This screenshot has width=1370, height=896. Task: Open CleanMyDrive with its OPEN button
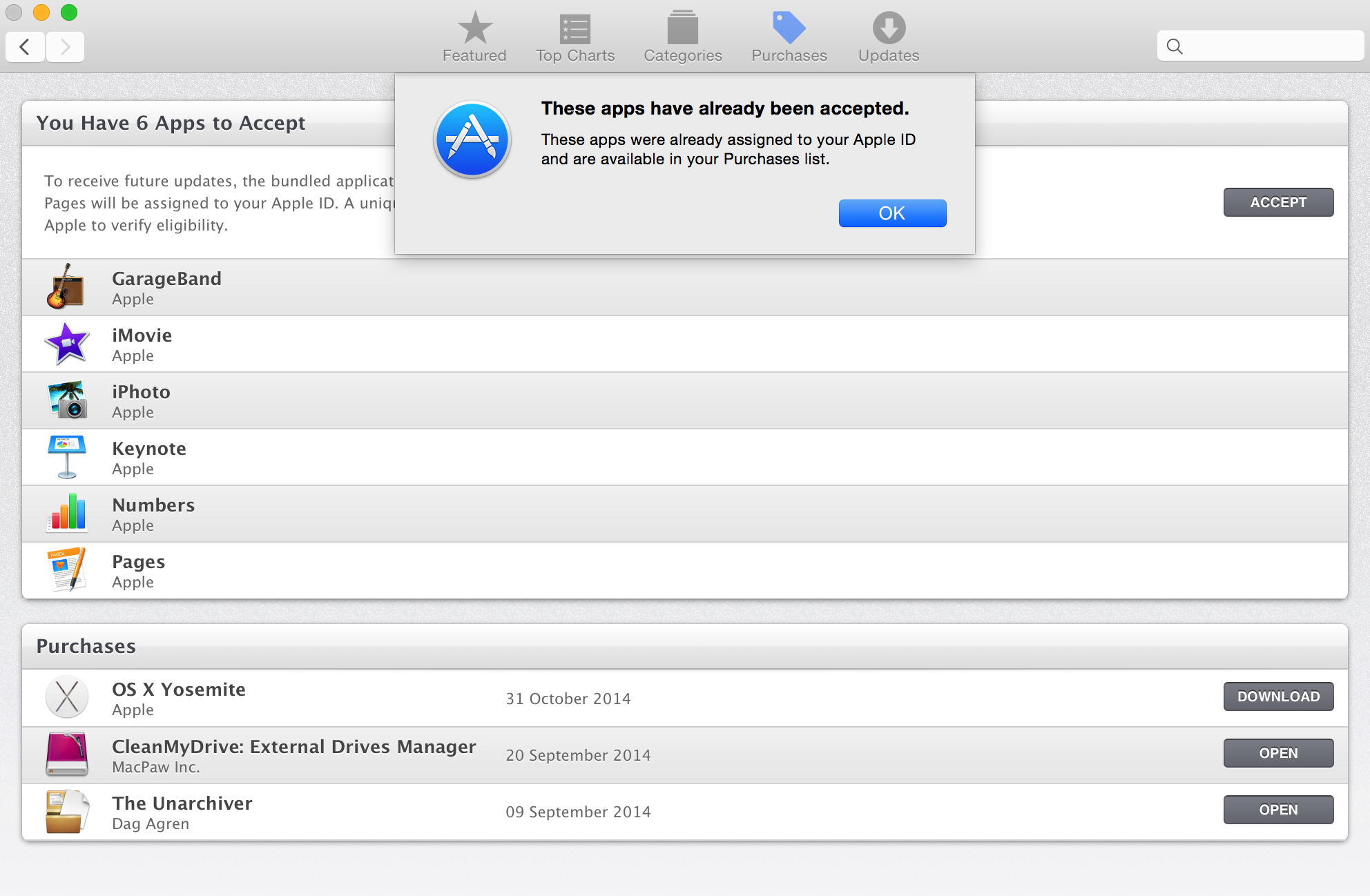(1277, 753)
